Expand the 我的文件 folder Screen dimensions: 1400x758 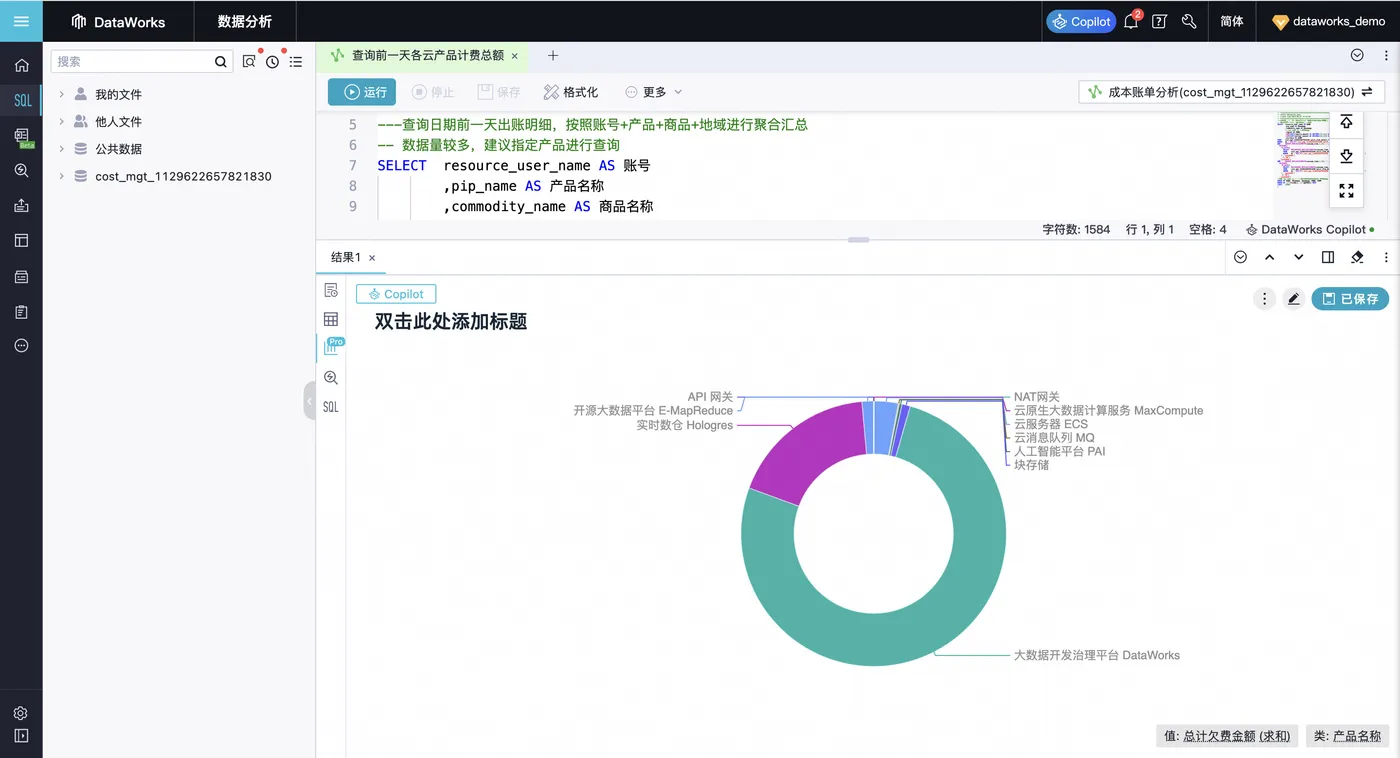coord(61,94)
